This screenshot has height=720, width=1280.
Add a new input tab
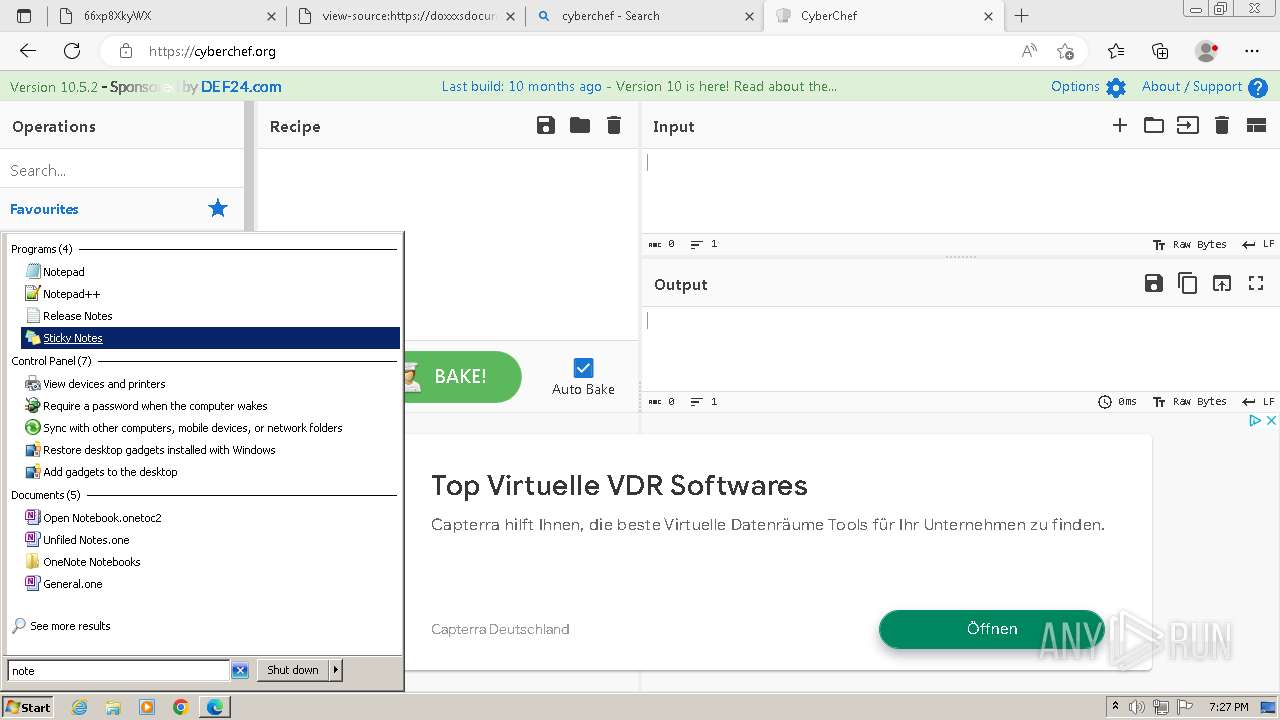pyautogui.click(x=1120, y=125)
